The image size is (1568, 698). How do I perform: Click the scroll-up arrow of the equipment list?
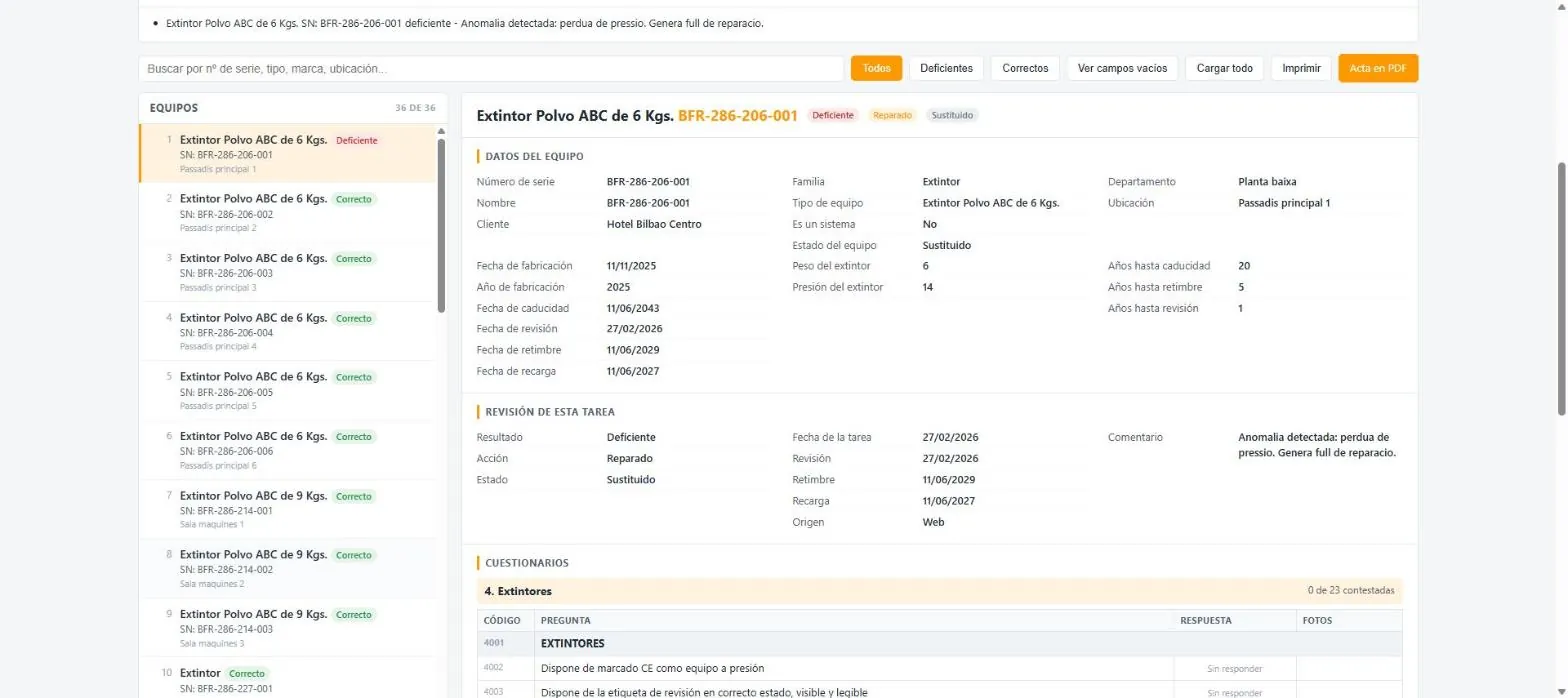(x=441, y=131)
